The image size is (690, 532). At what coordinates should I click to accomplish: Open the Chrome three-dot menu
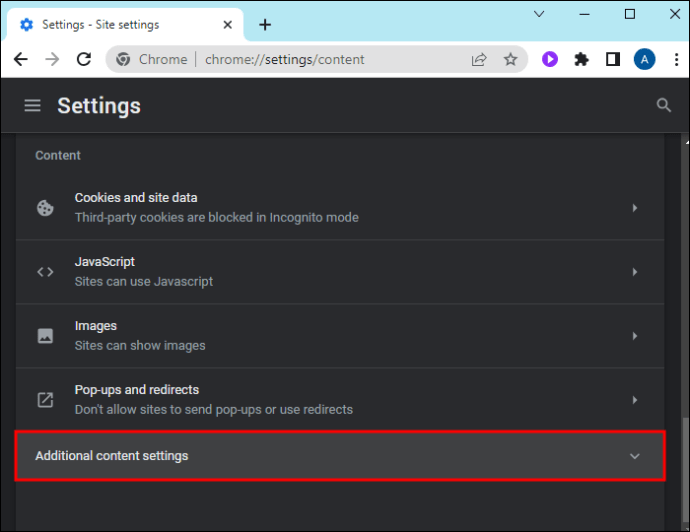(x=672, y=59)
